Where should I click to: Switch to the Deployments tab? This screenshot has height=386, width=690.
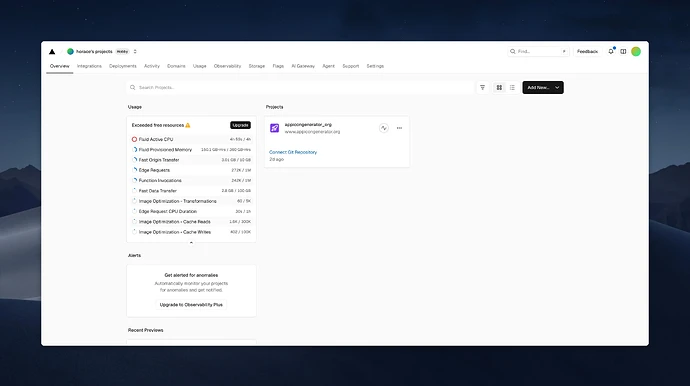click(x=123, y=66)
